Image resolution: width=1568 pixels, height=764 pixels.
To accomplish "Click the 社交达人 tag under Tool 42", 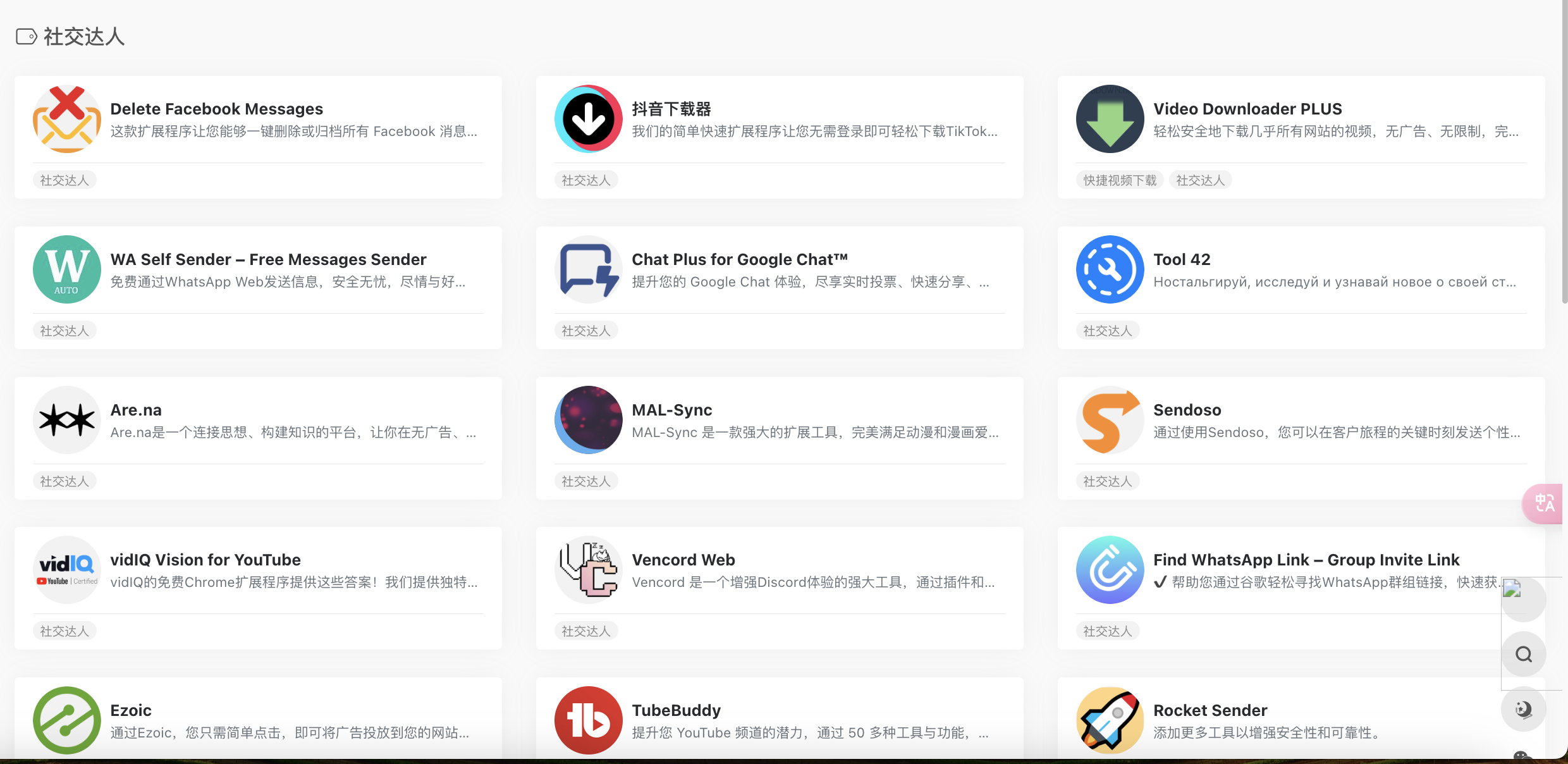I will (x=1108, y=331).
